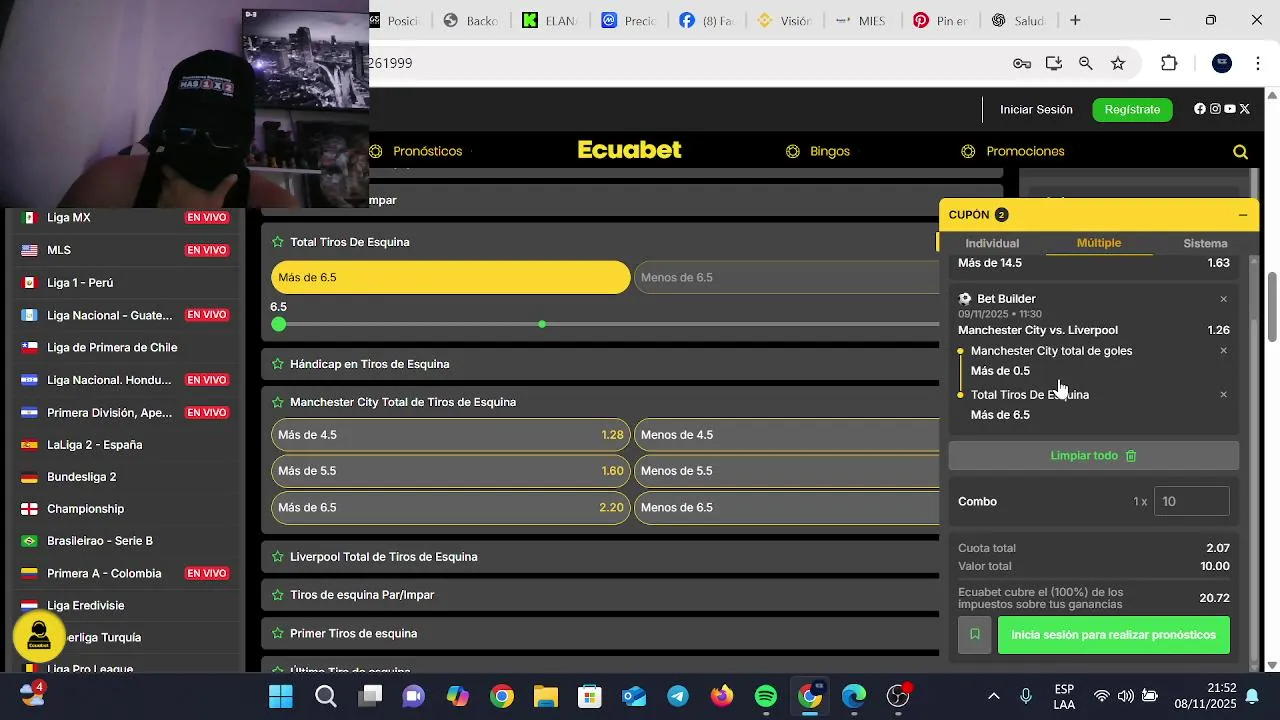
Task: Collapse Manchester City Total de Tiros de Esquina header
Action: 600,402
